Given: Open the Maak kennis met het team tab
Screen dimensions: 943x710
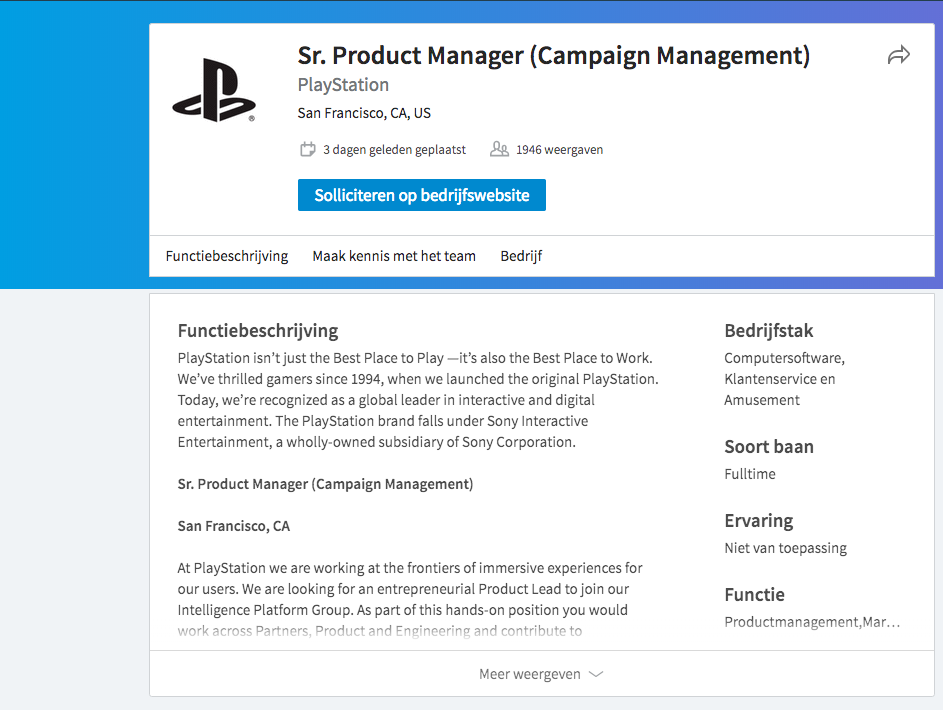Looking at the screenshot, I should [394, 256].
